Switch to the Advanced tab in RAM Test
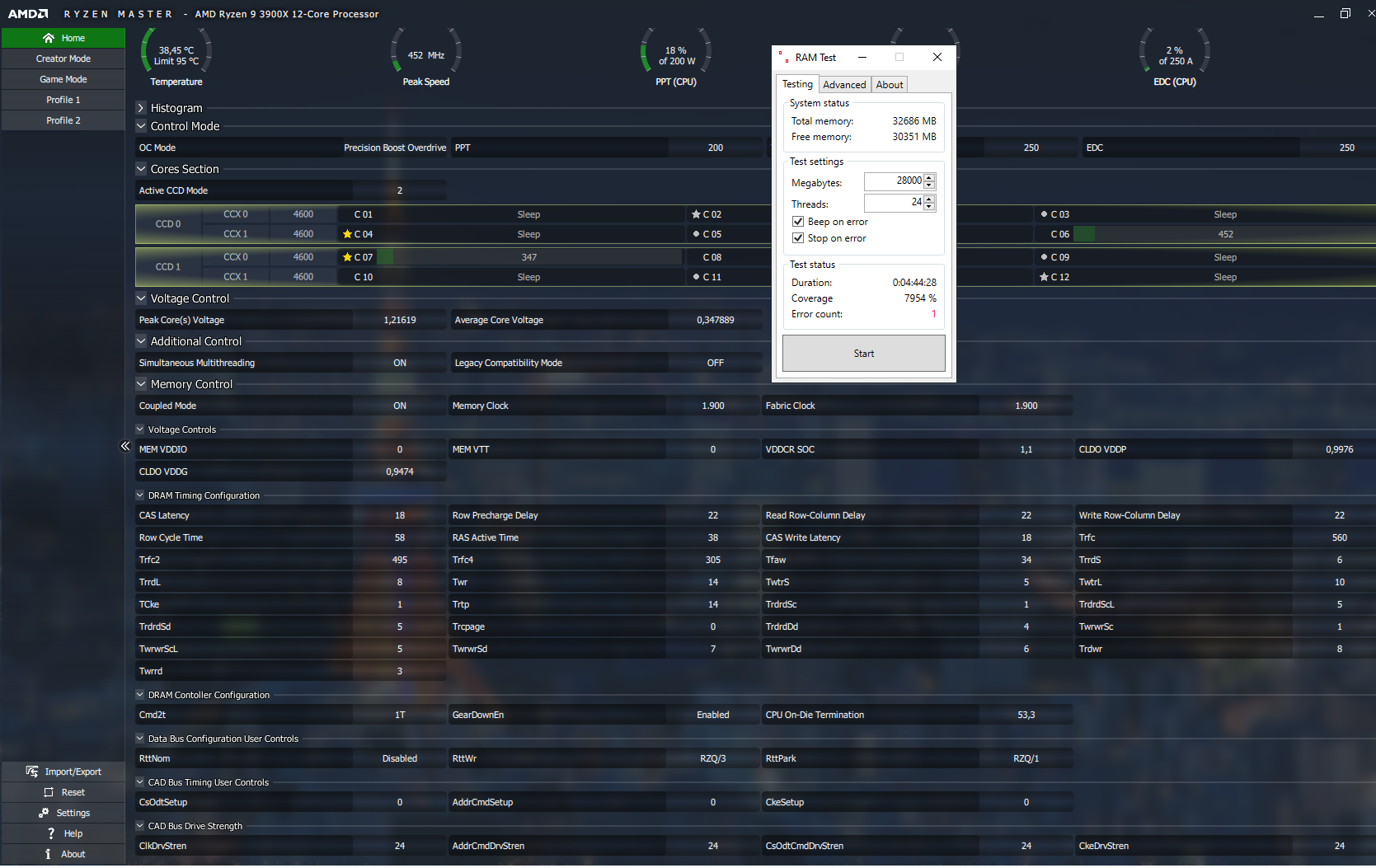This screenshot has width=1376, height=868. [x=844, y=85]
